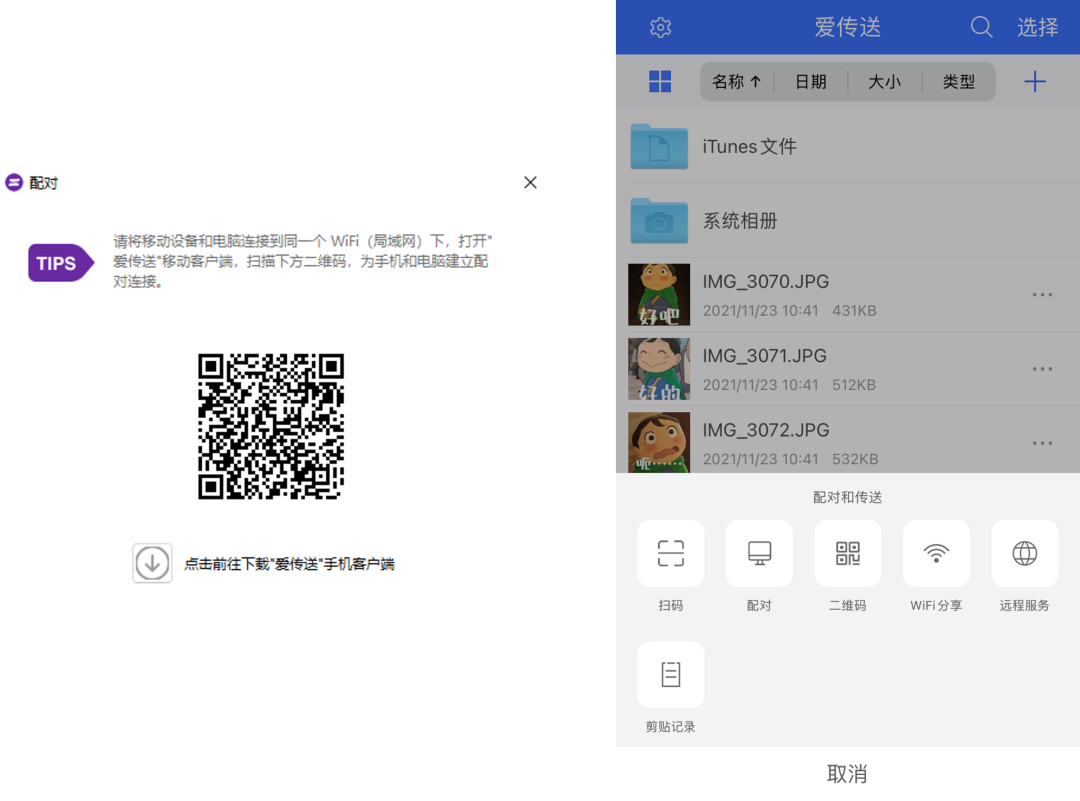The height and width of the screenshot is (801, 1080).
Task: Select the iTunes 文件 folder icon
Action: point(659,146)
